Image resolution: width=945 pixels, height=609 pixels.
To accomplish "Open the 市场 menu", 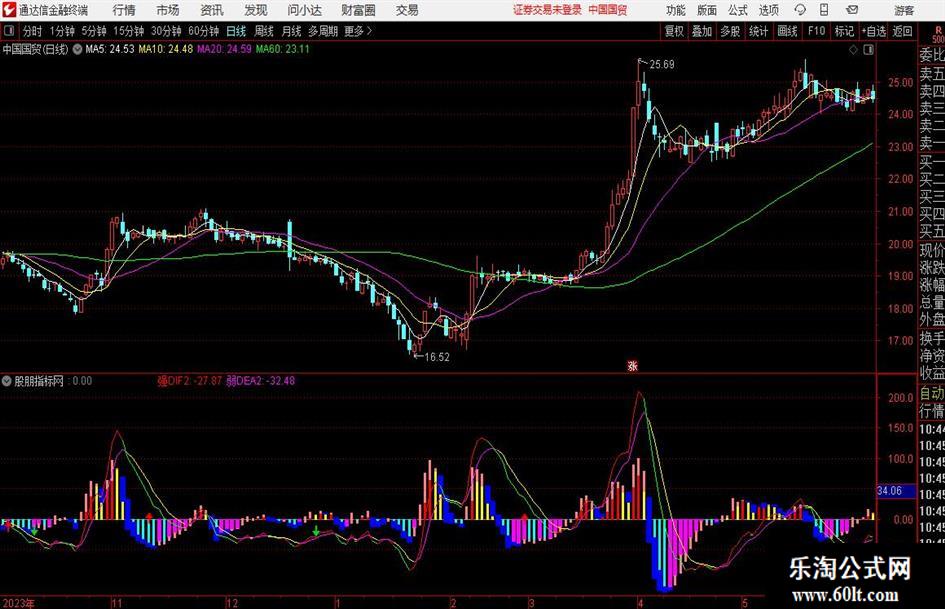I will (168, 10).
